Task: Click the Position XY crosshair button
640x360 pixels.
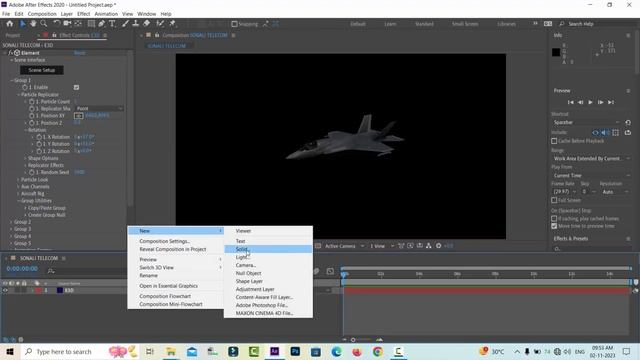Action: (78, 116)
